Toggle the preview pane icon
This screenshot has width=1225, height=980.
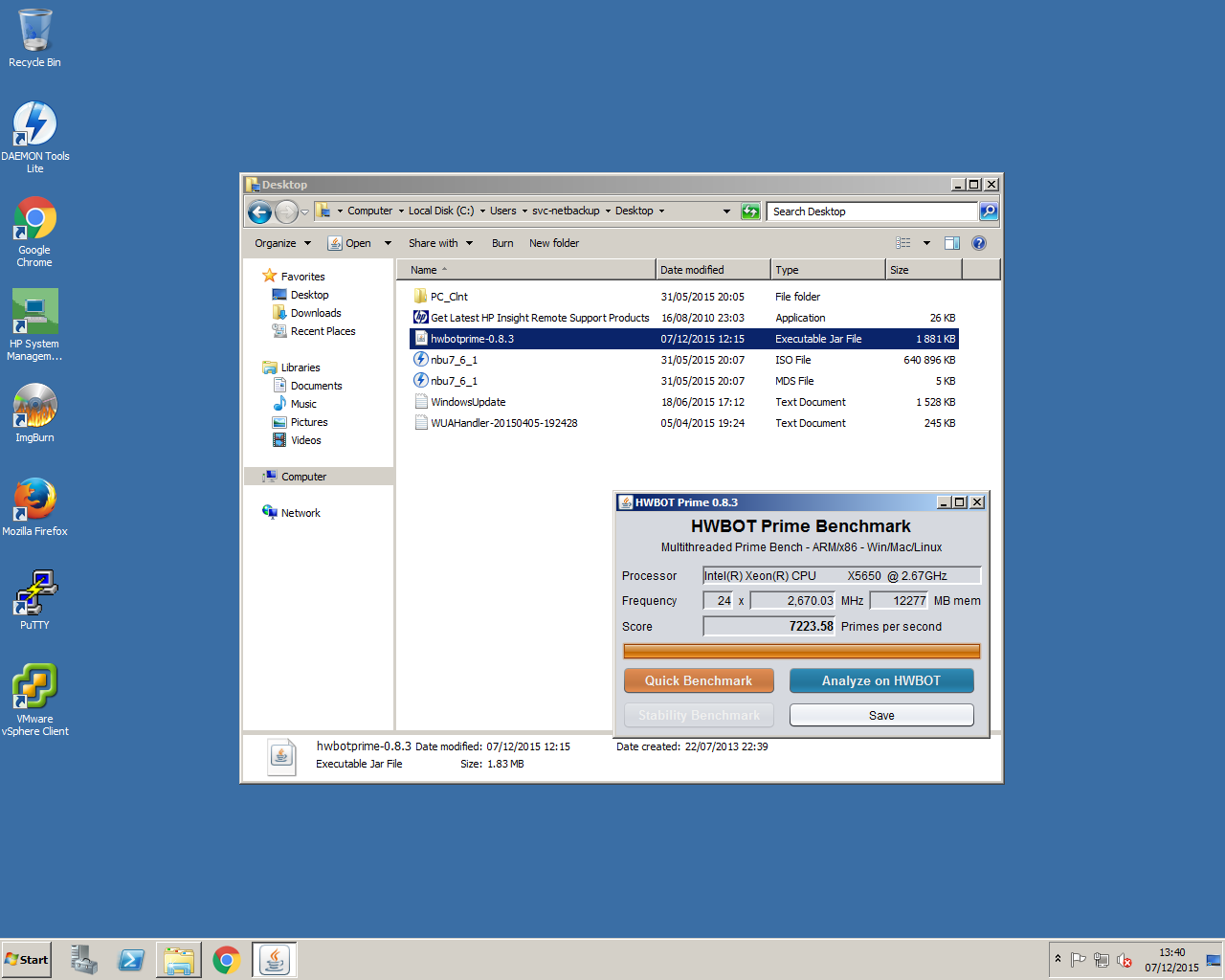click(x=952, y=243)
